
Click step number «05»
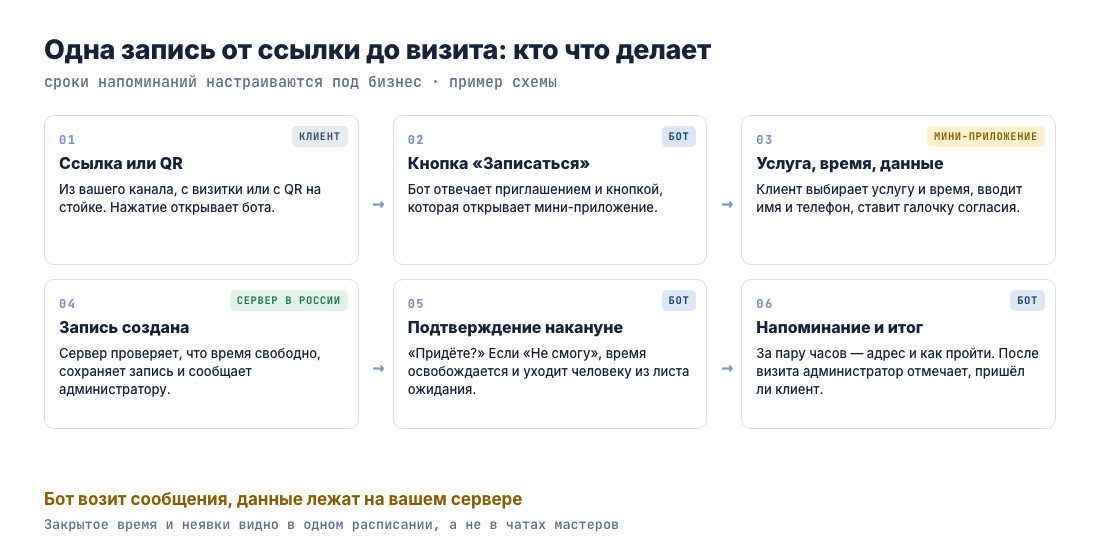click(x=416, y=304)
